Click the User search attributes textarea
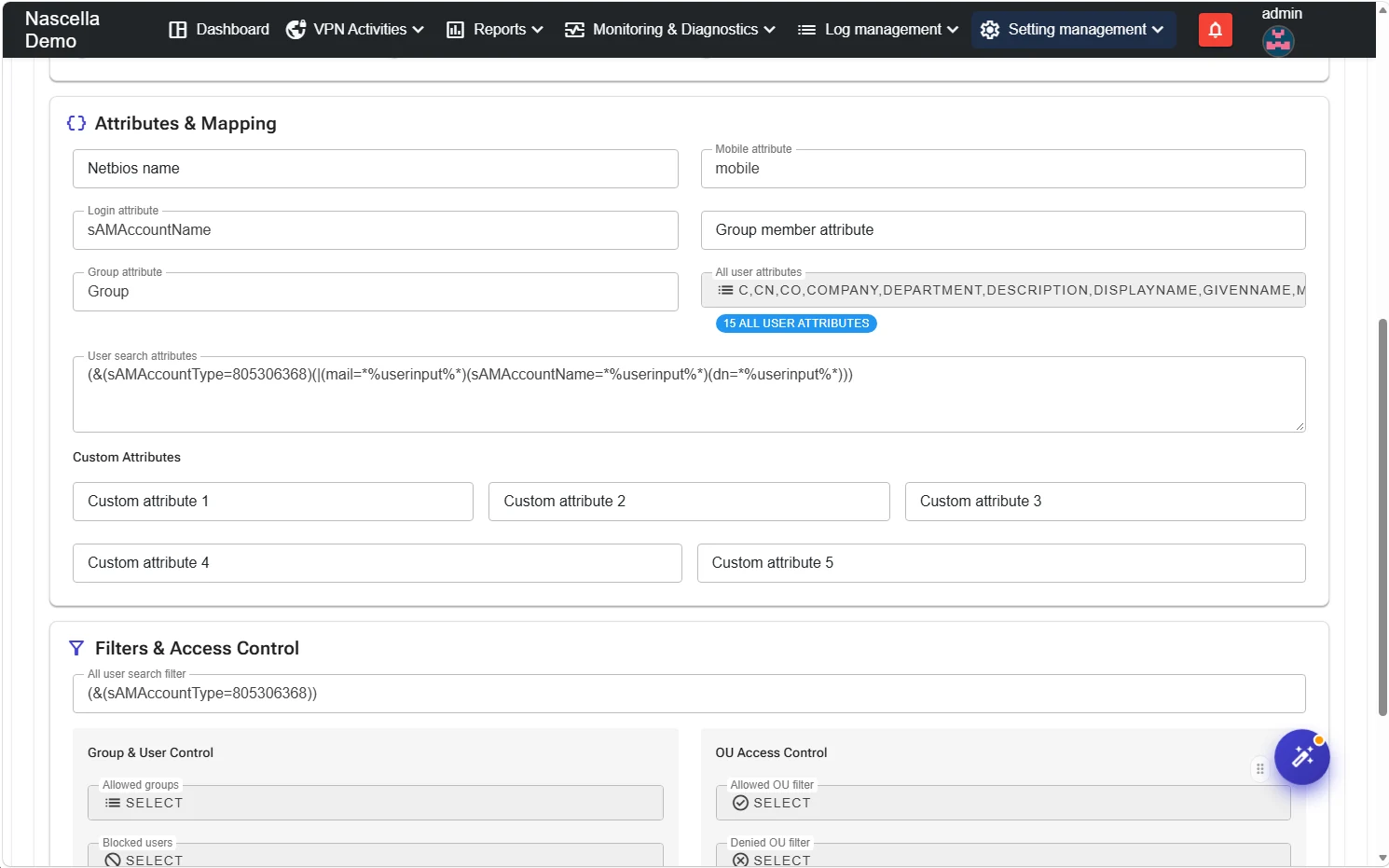The height and width of the screenshot is (868, 1389). click(x=689, y=394)
